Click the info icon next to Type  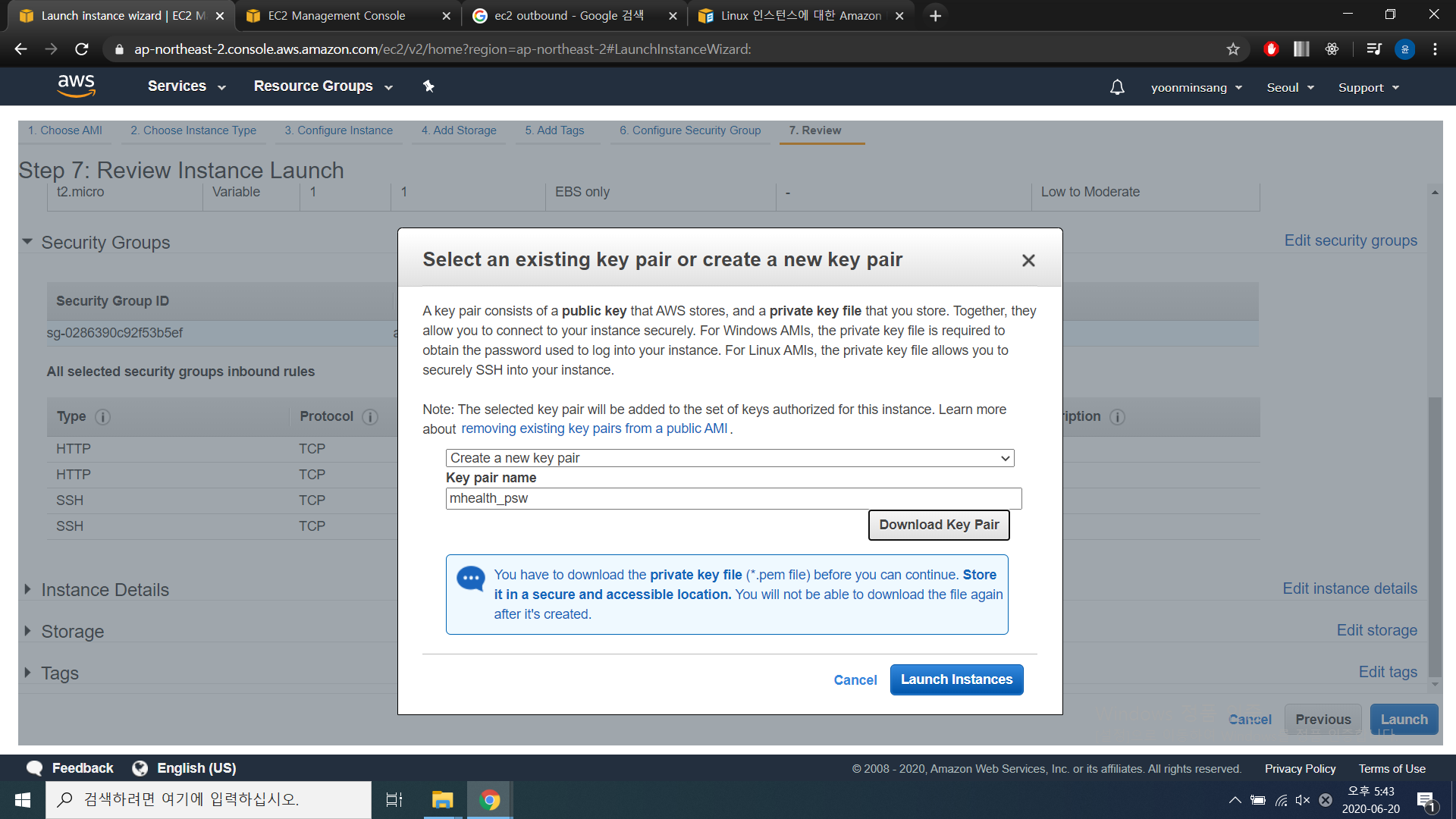[103, 417]
